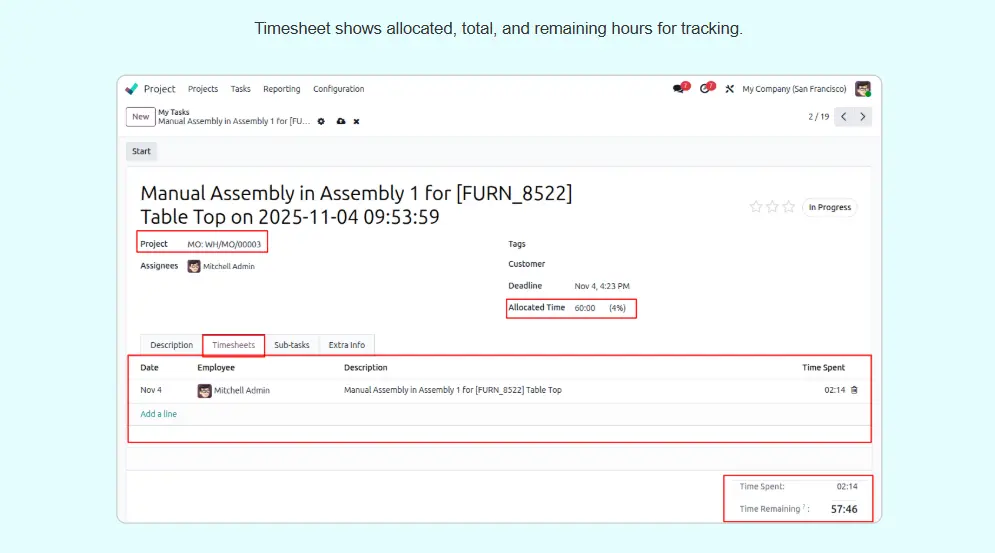Open the In Progress state dropdown
This screenshot has width=995, height=553.
(x=829, y=207)
